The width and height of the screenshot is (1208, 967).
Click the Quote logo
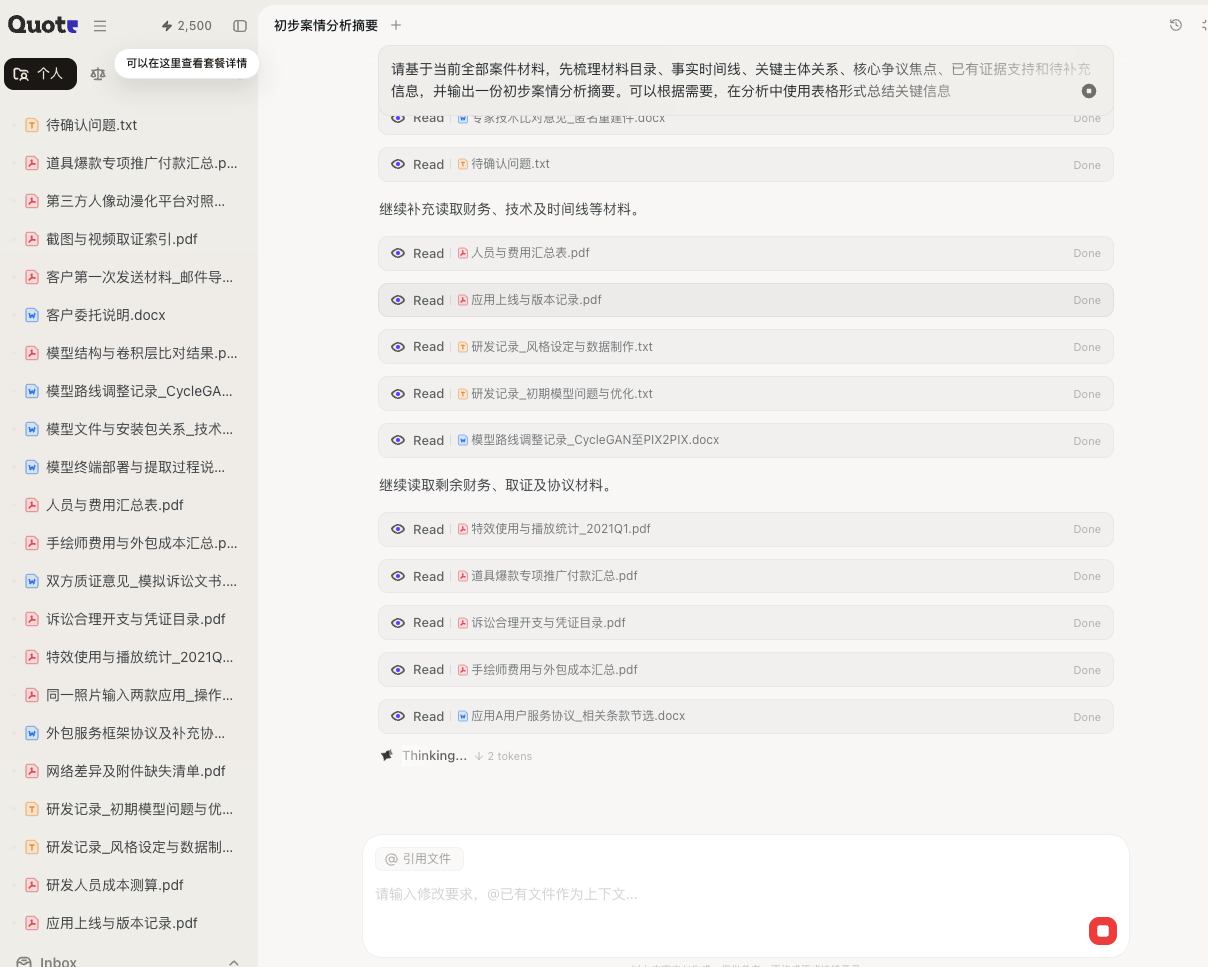pyautogui.click(x=43, y=26)
